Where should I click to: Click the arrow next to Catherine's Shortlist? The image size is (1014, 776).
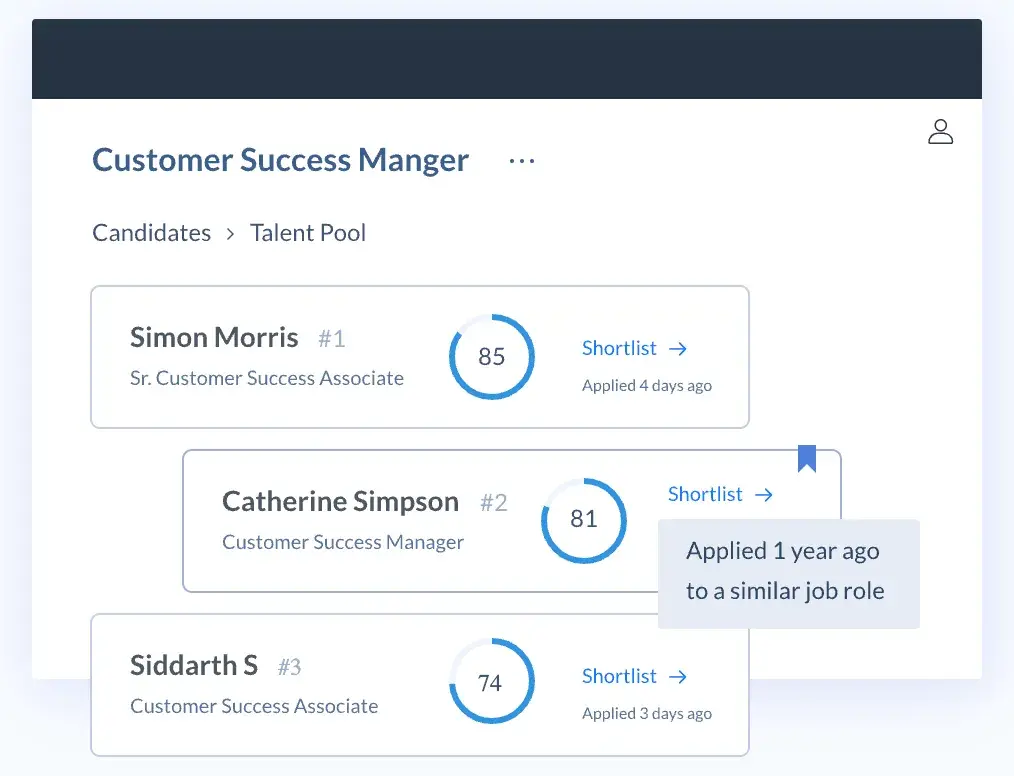point(764,495)
